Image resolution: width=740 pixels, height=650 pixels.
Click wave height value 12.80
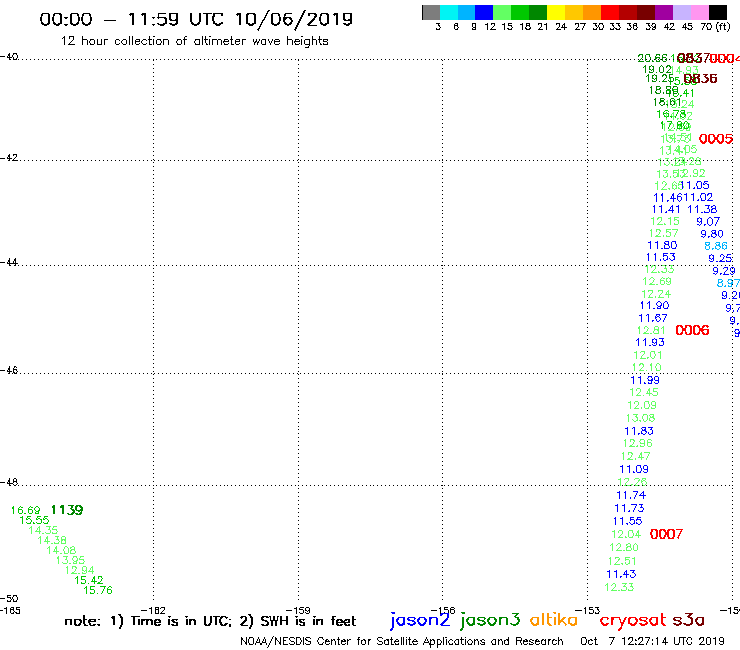tap(624, 548)
